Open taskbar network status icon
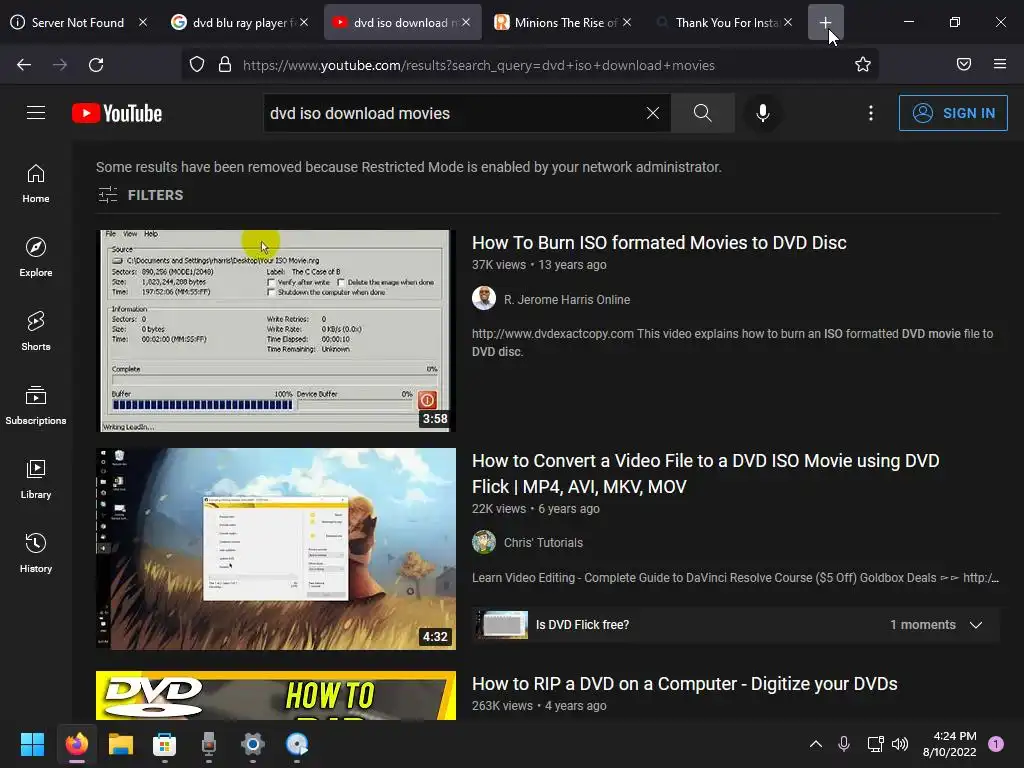 875,744
